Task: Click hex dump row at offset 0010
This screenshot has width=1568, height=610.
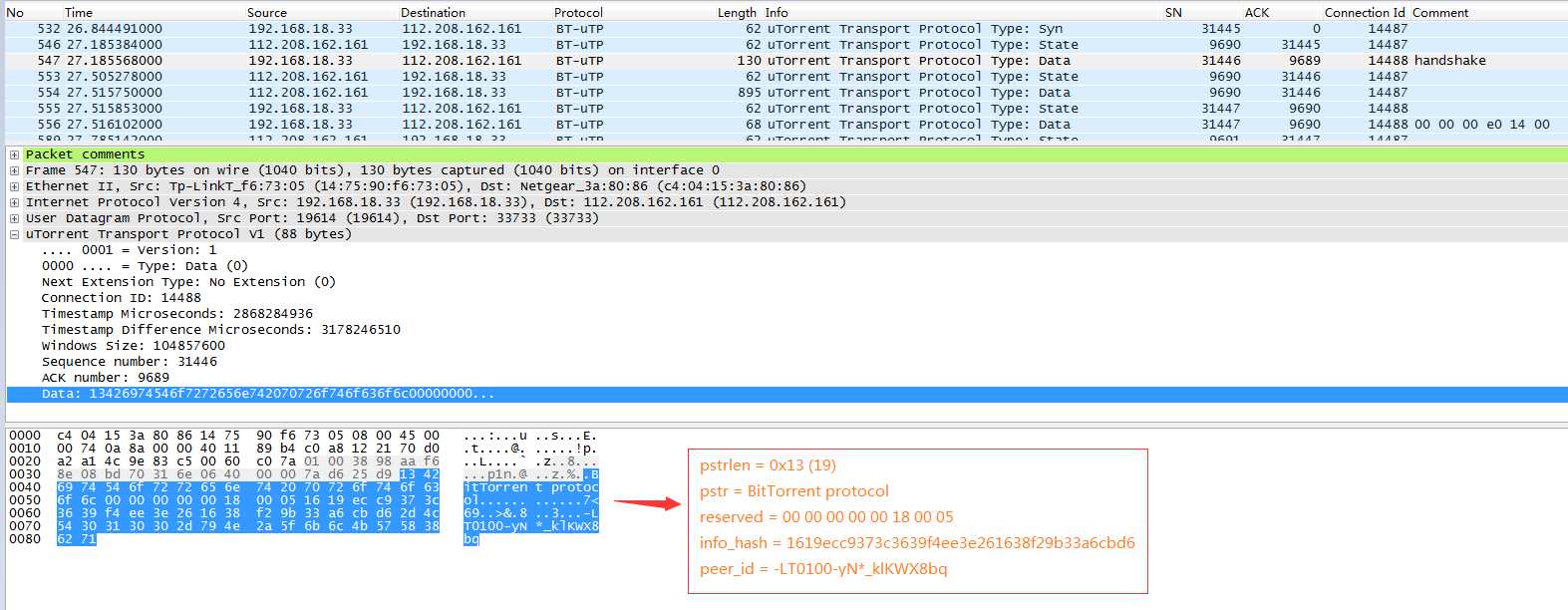Action: pos(302,449)
